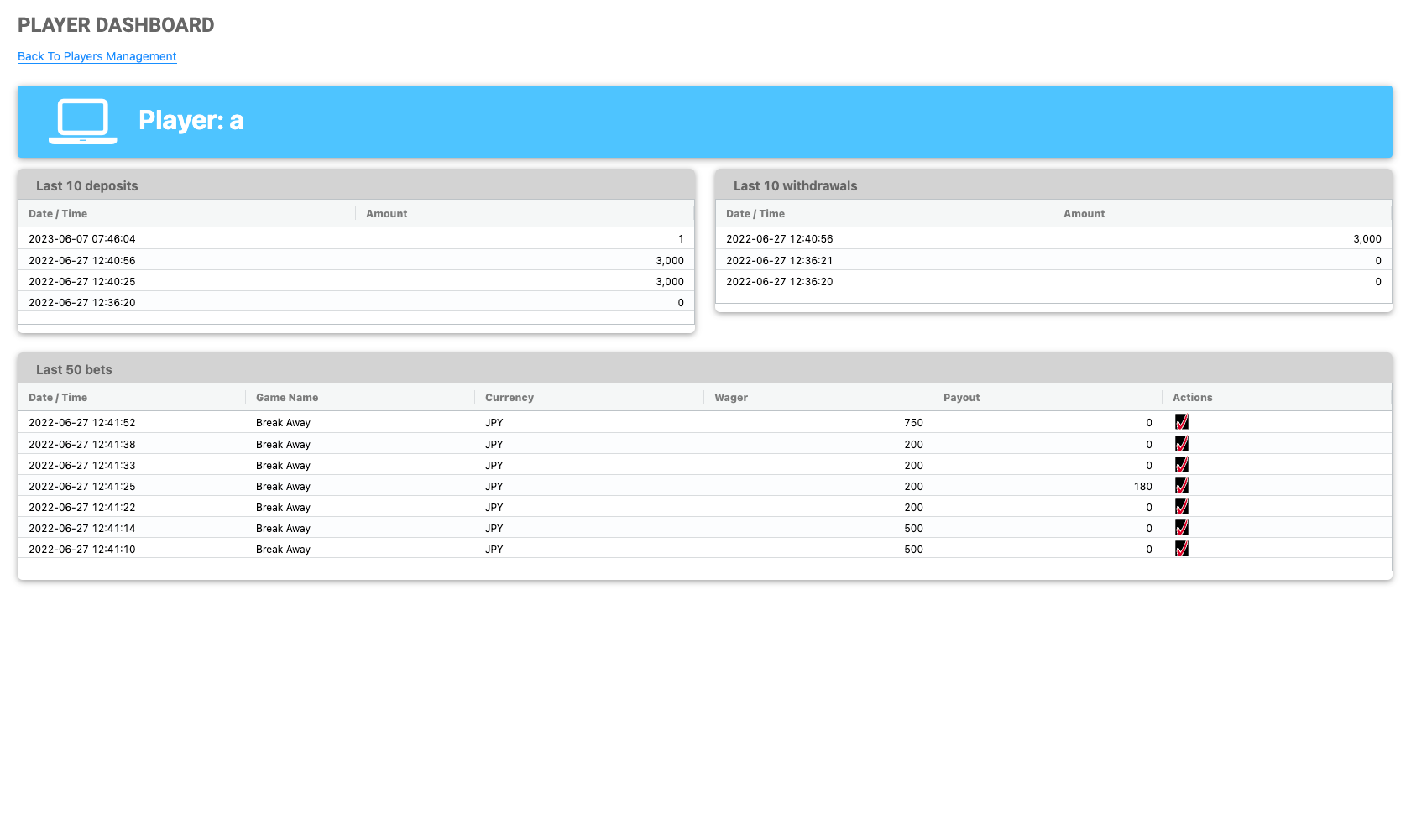Sort withdrawals by Amount column header

click(1084, 214)
